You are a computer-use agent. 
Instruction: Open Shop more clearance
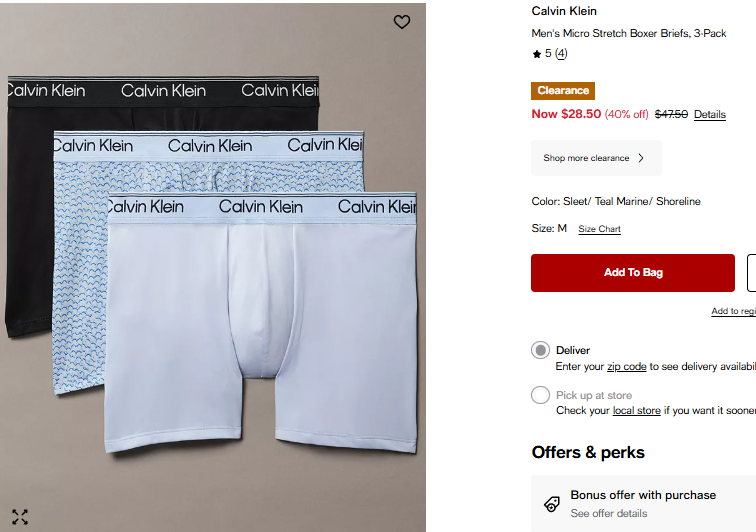[596, 158]
